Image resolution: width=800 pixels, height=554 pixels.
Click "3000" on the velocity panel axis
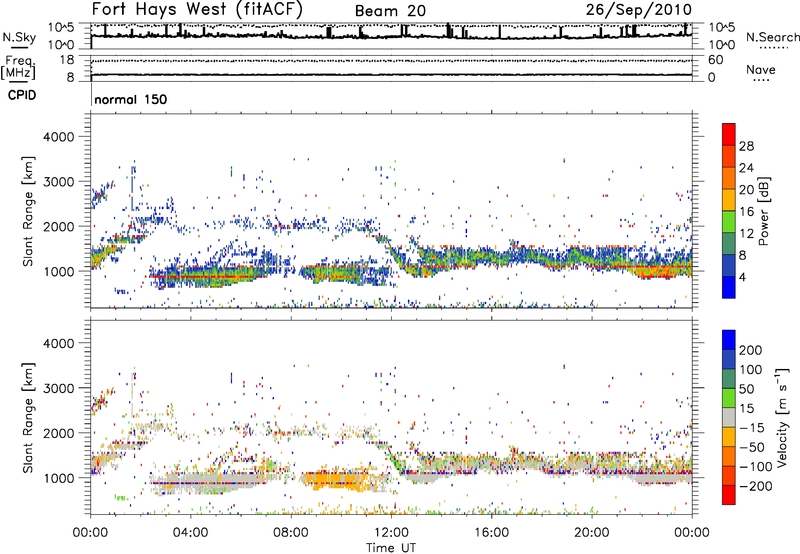coord(59,388)
